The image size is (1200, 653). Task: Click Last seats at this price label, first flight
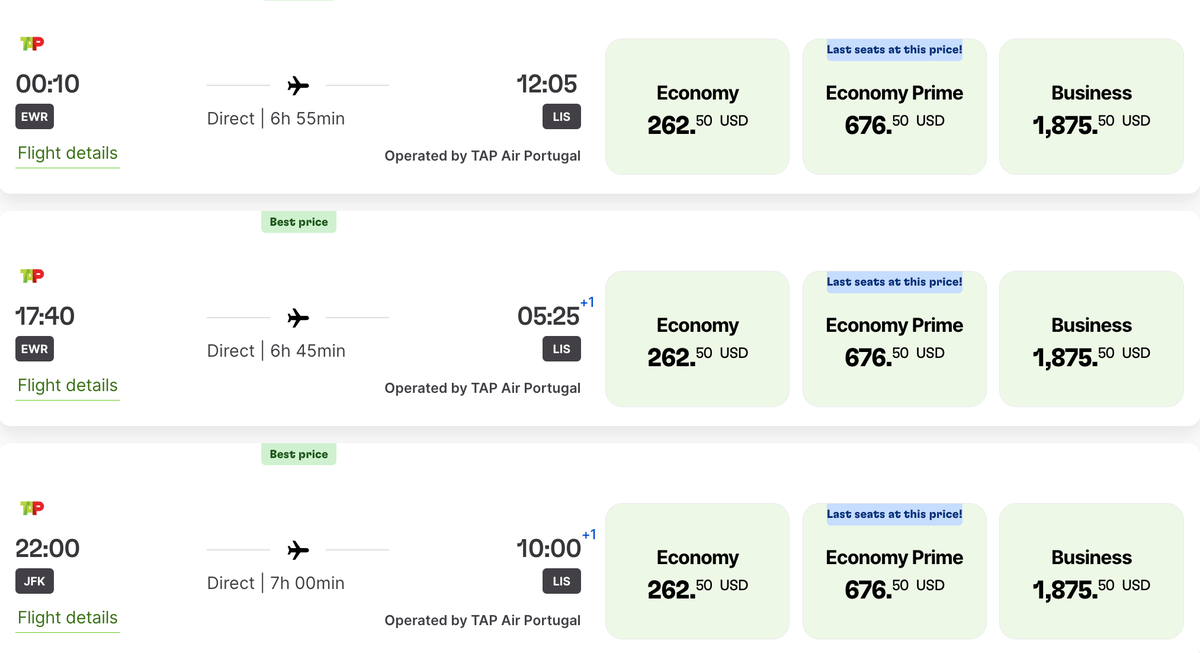pyautogui.click(x=893, y=50)
